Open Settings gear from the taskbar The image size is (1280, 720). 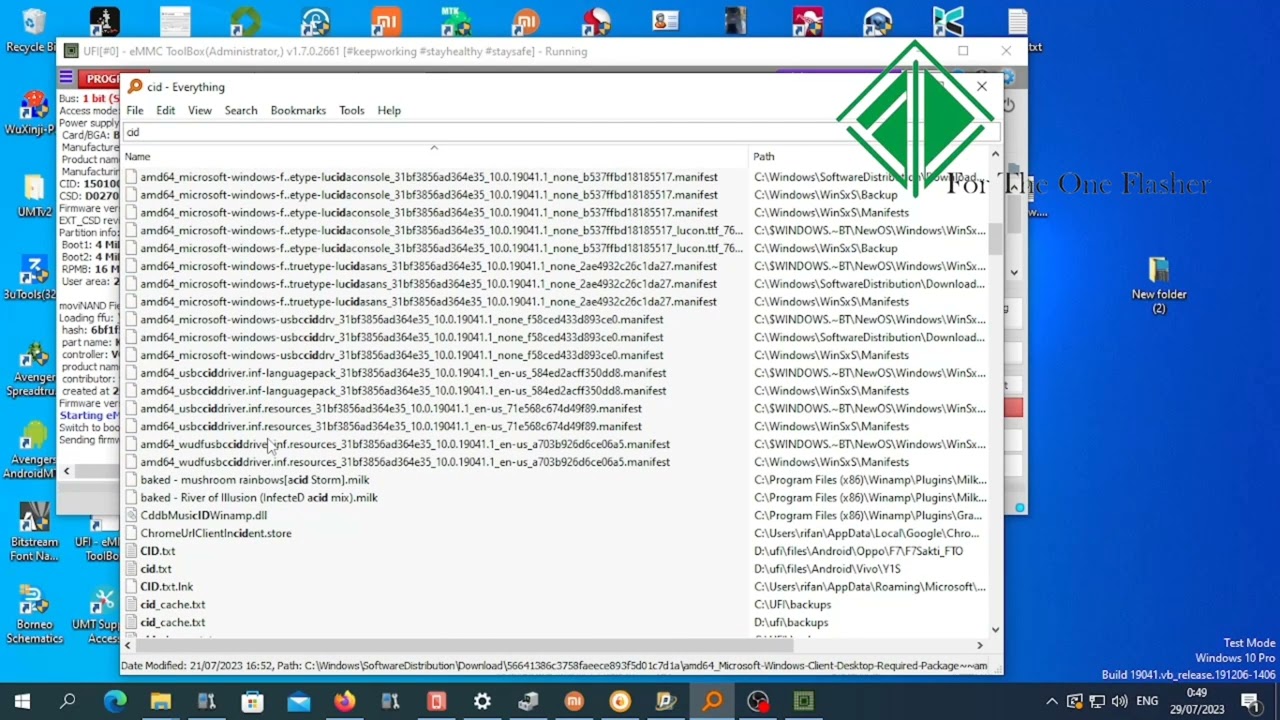click(x=482, y=701)
